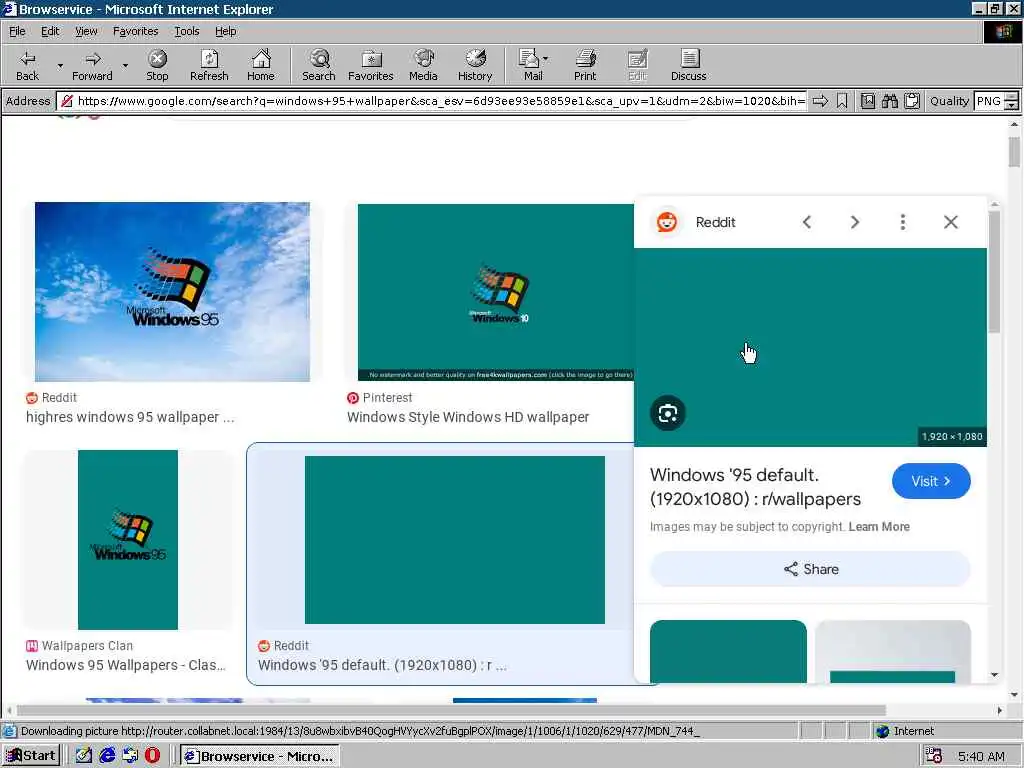Click the main page vertical scrollbar up arrow
The image size is (1024, 768).
(1014, 124)
